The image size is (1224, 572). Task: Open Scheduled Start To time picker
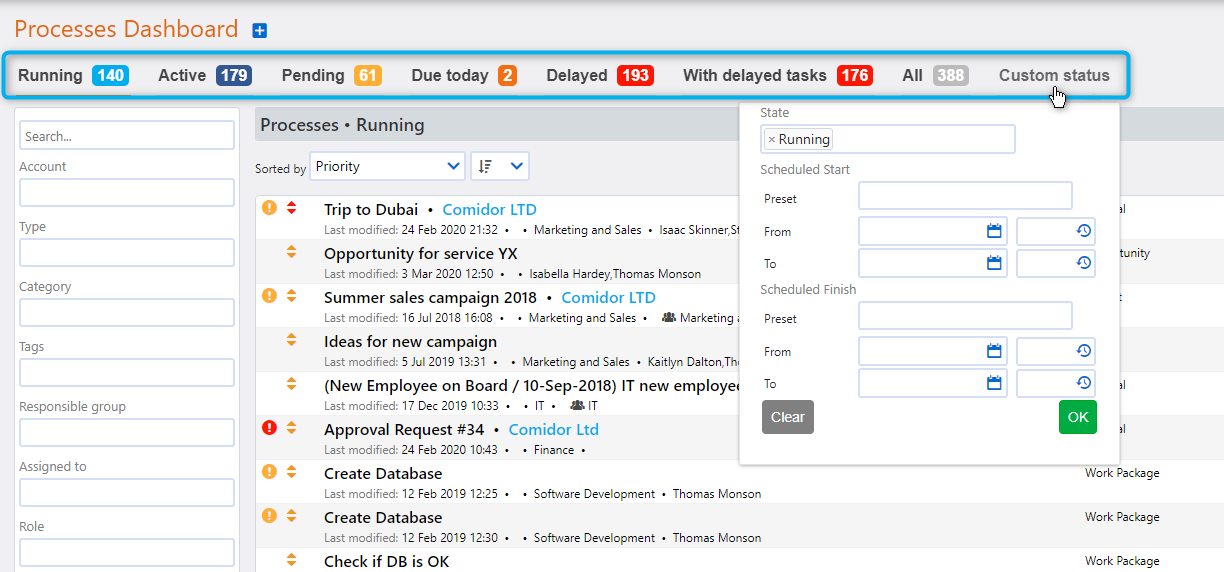(x=1084, y=264)
